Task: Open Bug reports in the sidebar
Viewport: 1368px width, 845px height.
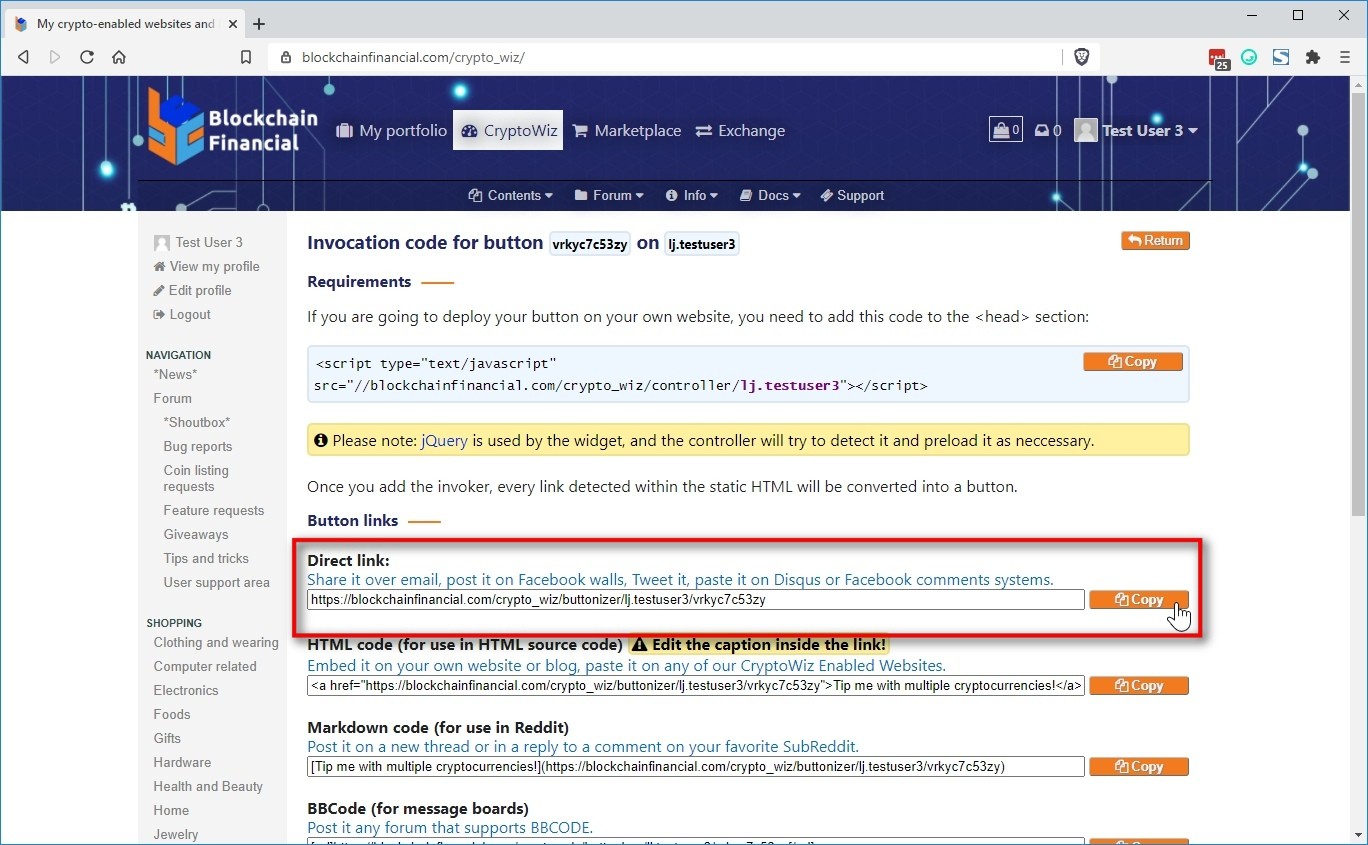Action: coord(198,446)
